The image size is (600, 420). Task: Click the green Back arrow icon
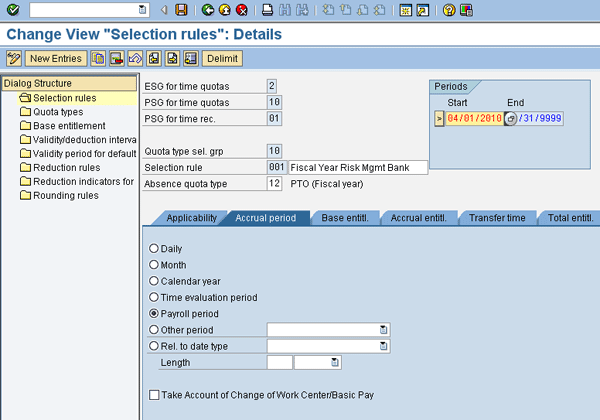[x=207, y=10]
